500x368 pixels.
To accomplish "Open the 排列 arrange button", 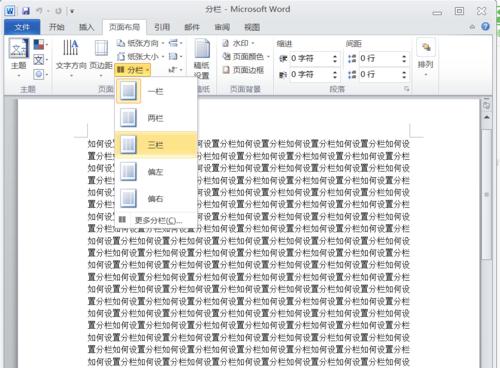I will (426, 58).
